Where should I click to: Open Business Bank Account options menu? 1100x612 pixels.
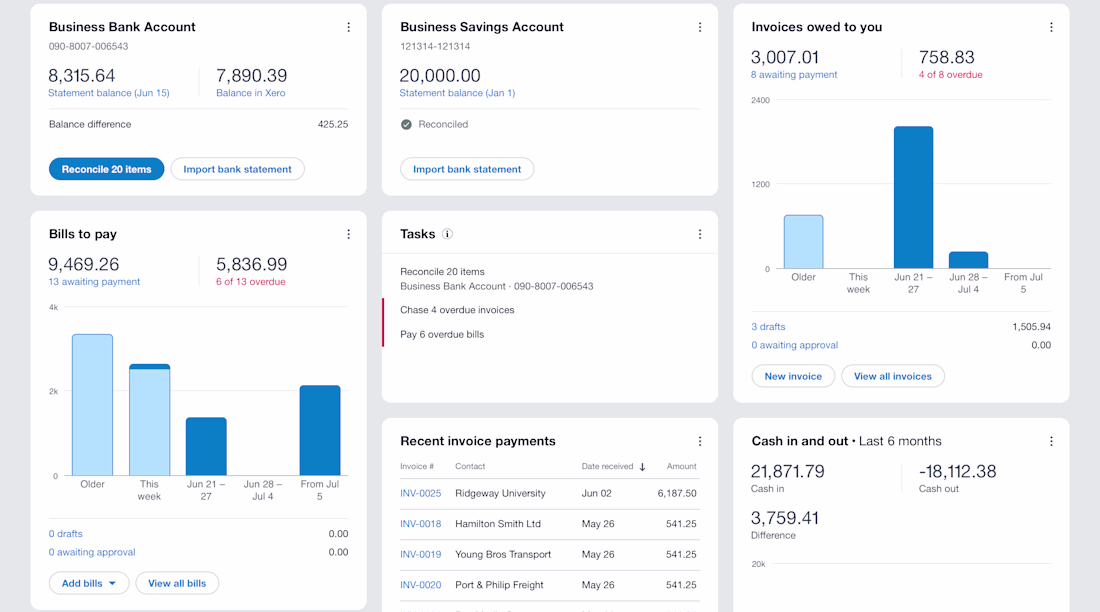pyautogui.click(x=349, y=27)
